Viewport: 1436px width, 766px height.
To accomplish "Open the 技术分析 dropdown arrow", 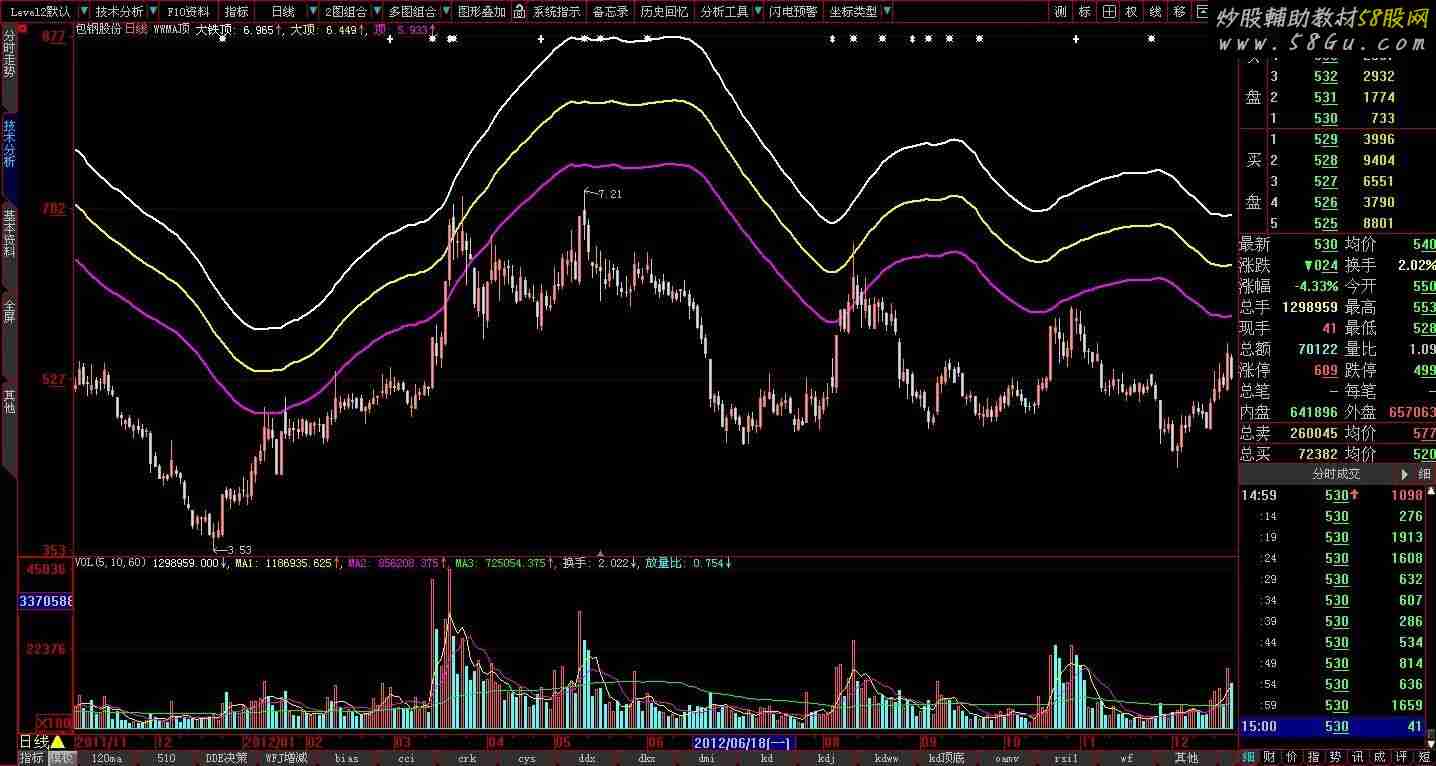I will click(x=152, y=12).
